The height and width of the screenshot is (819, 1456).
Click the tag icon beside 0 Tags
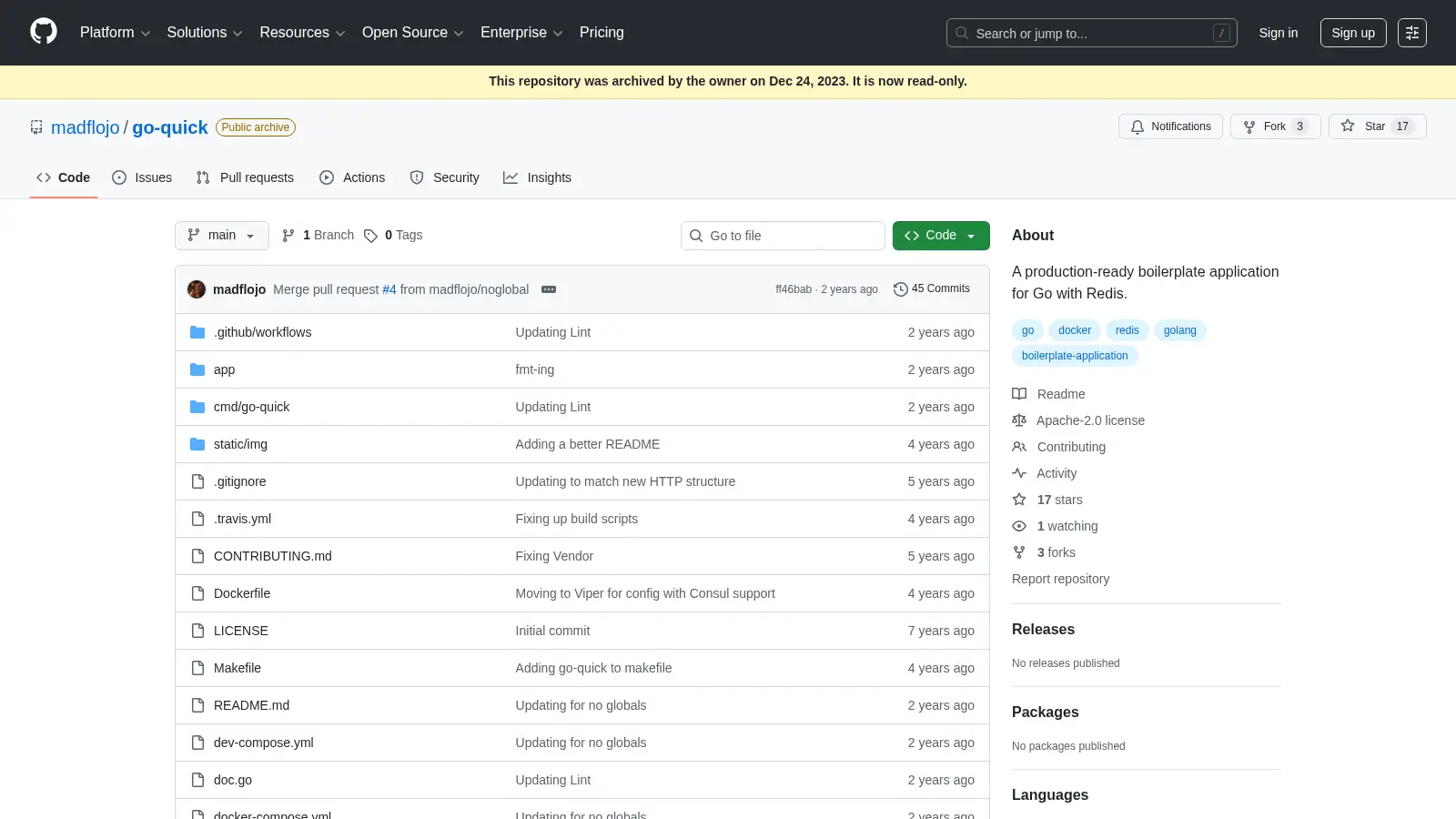[370, 236]
